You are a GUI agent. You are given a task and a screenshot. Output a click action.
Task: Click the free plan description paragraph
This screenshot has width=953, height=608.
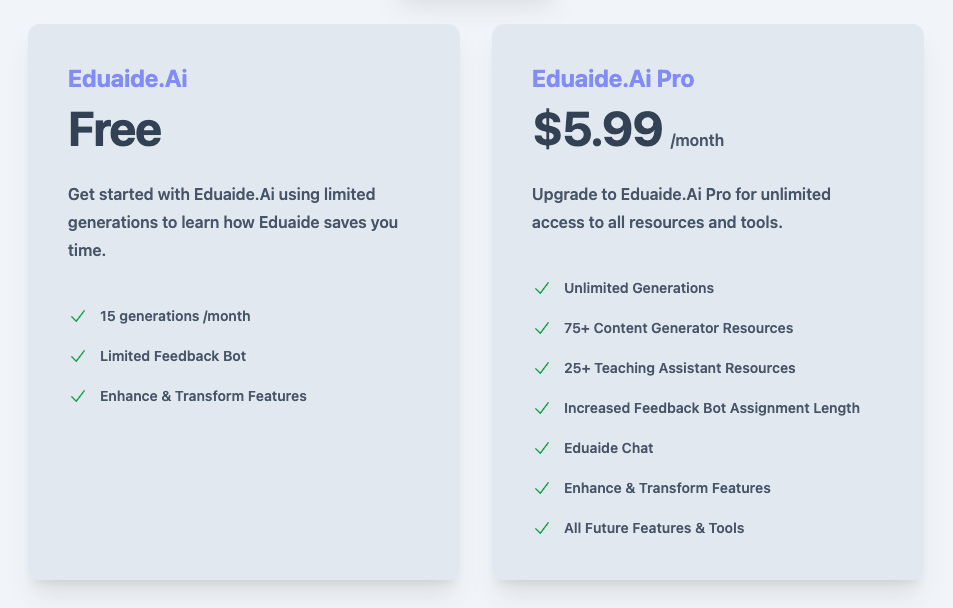tap(233, 222)
